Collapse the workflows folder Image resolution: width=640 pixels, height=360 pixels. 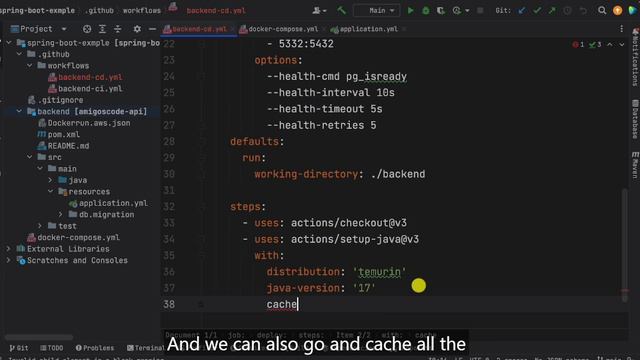pyautogui.click(x=29, y=65)
